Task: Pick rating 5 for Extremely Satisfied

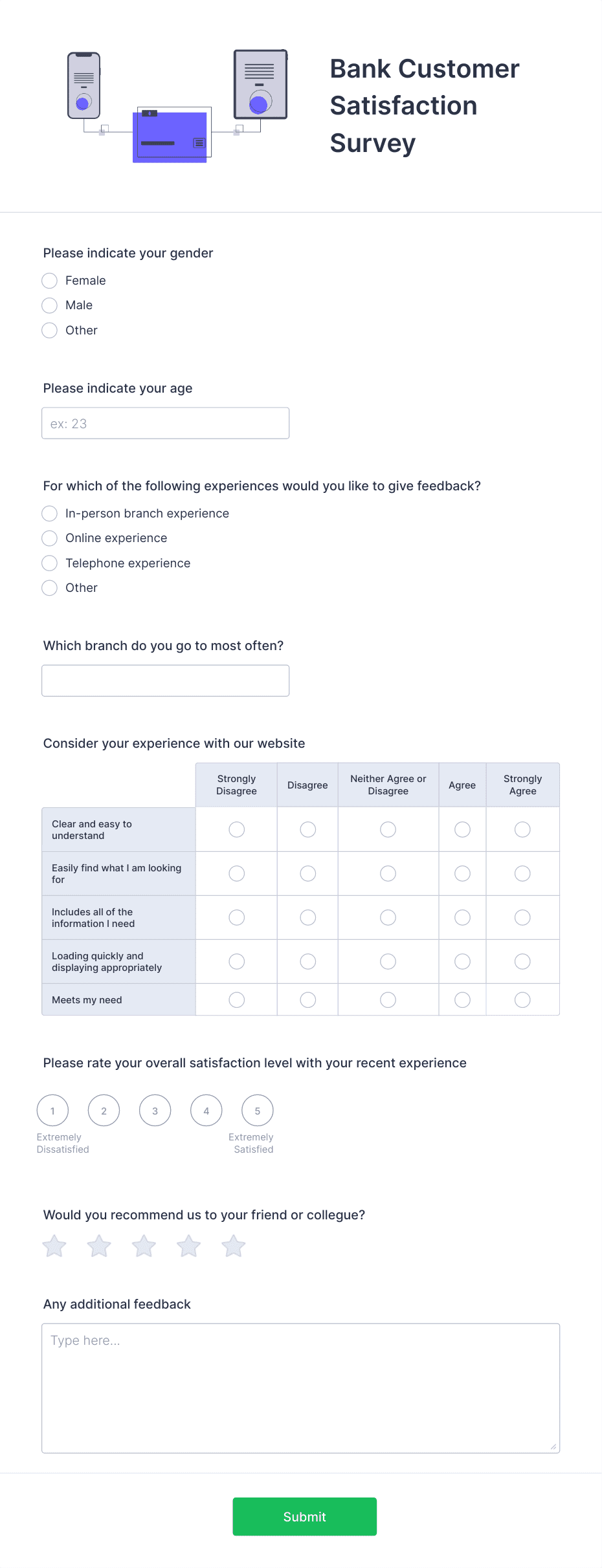Action: point(257,1110)
